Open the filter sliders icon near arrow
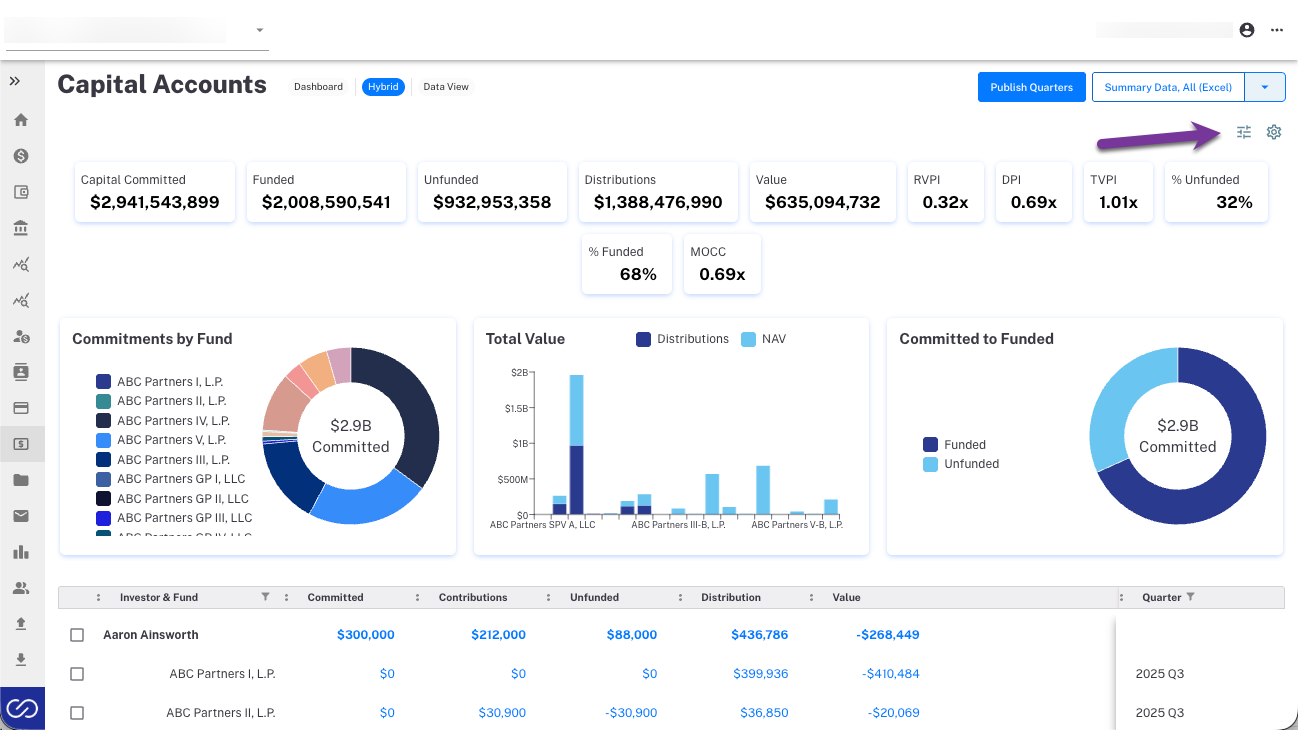The width and height of the screenshot is (1298, 730). click(1244, 132)
